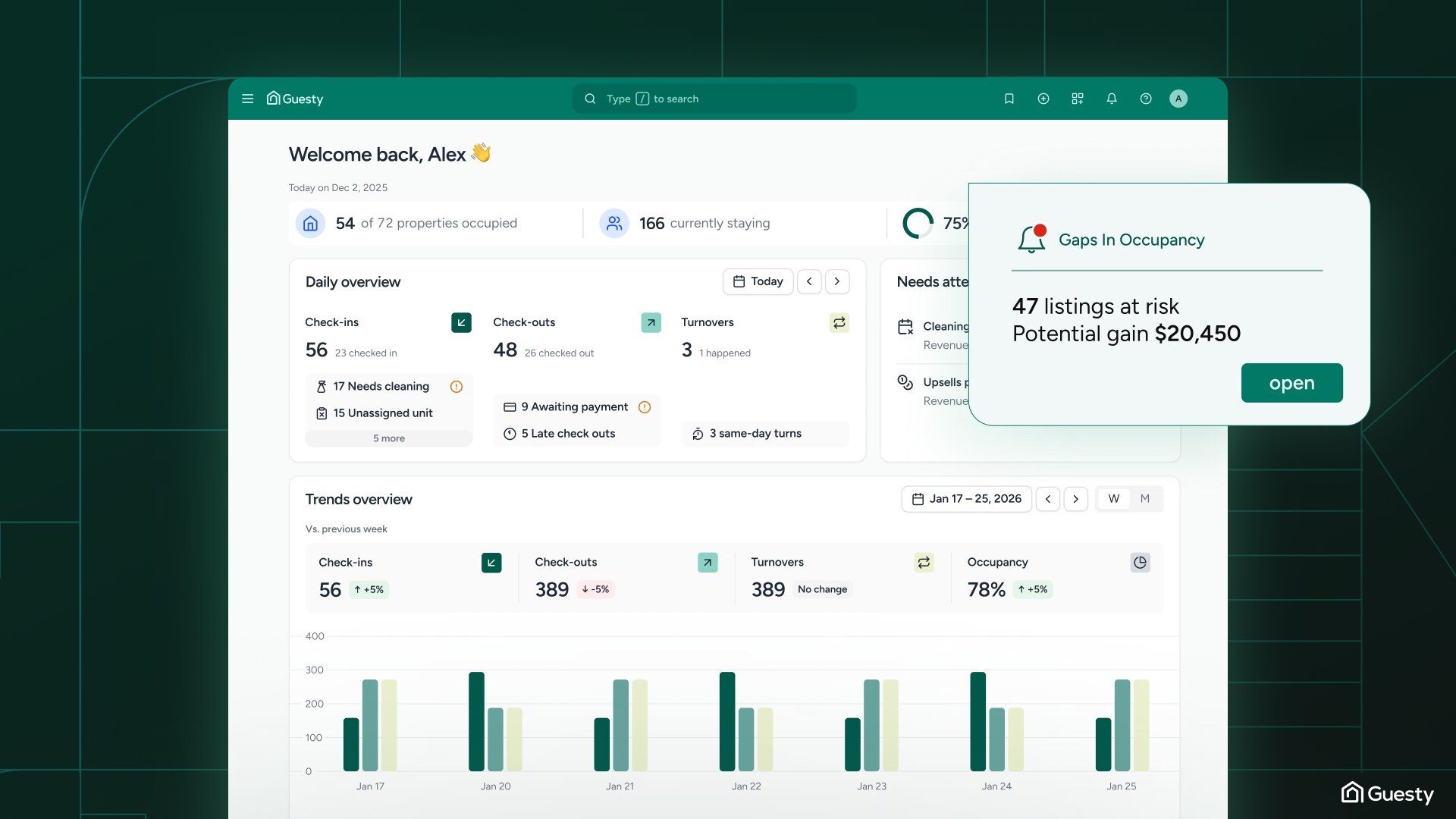The height and width of the screenshot is (819, 1456).
Task: Click the search field in header
Action: pyautogui.click(x=713, y=99)
